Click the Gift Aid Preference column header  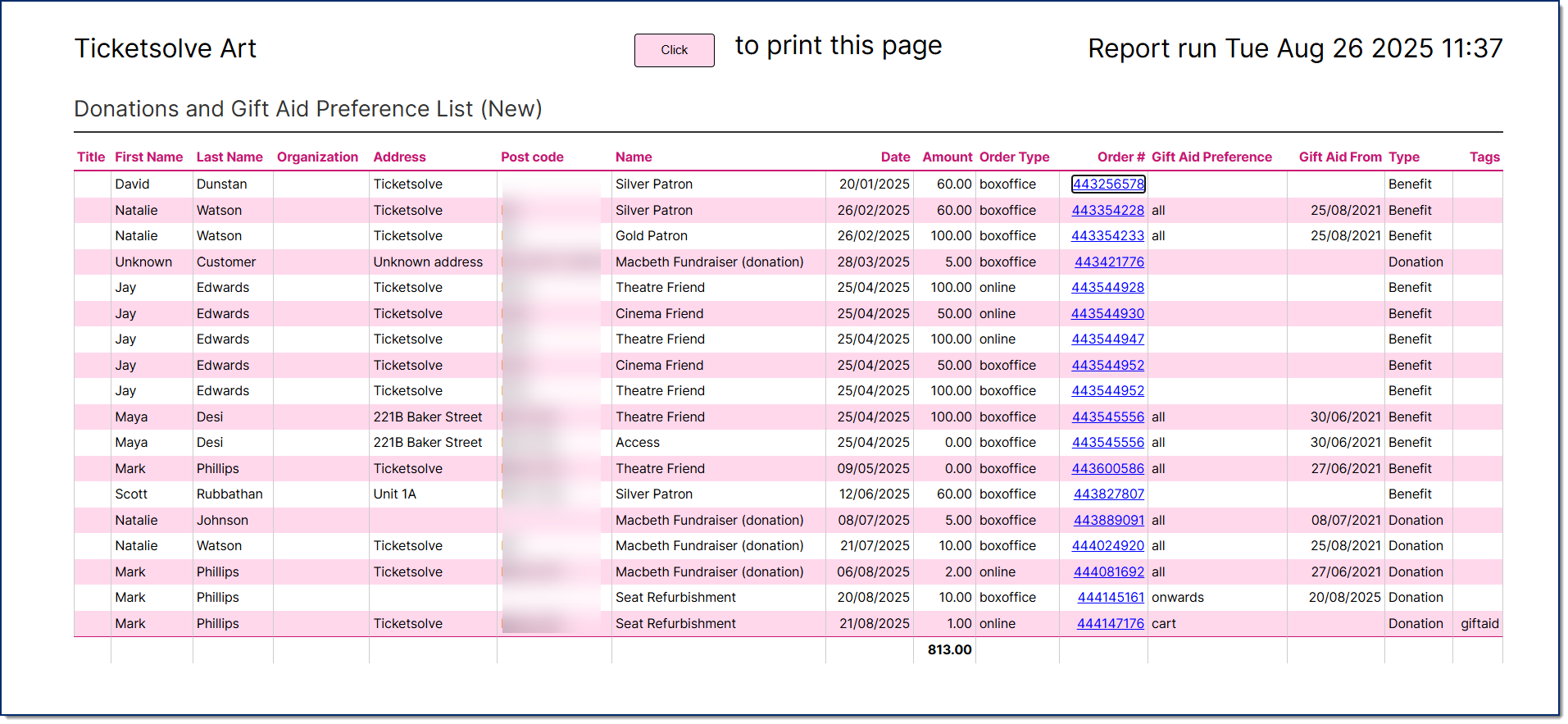point(1211,157)
